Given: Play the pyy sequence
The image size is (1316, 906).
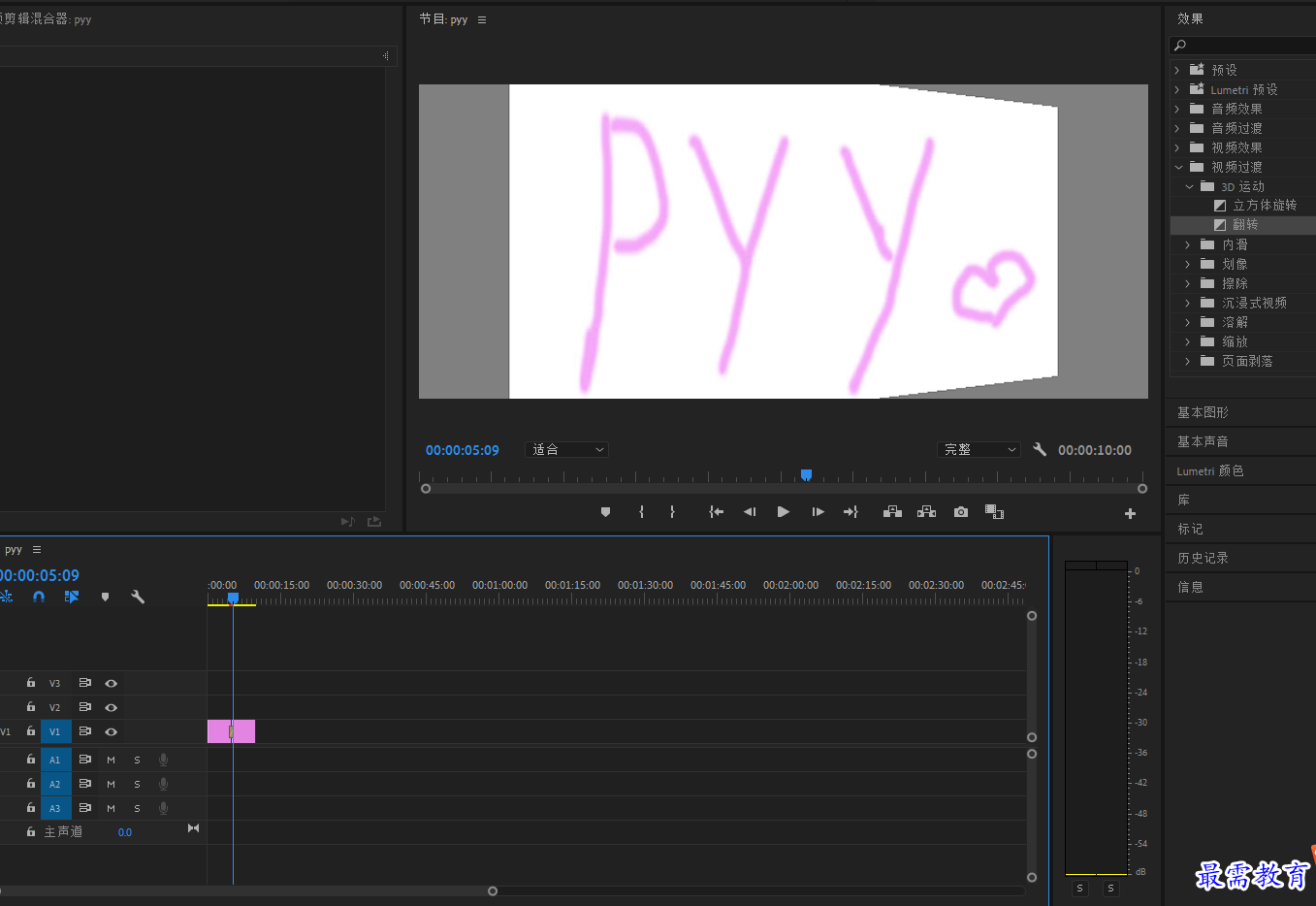Looking at the screenshot, I should tap(784, 512).
